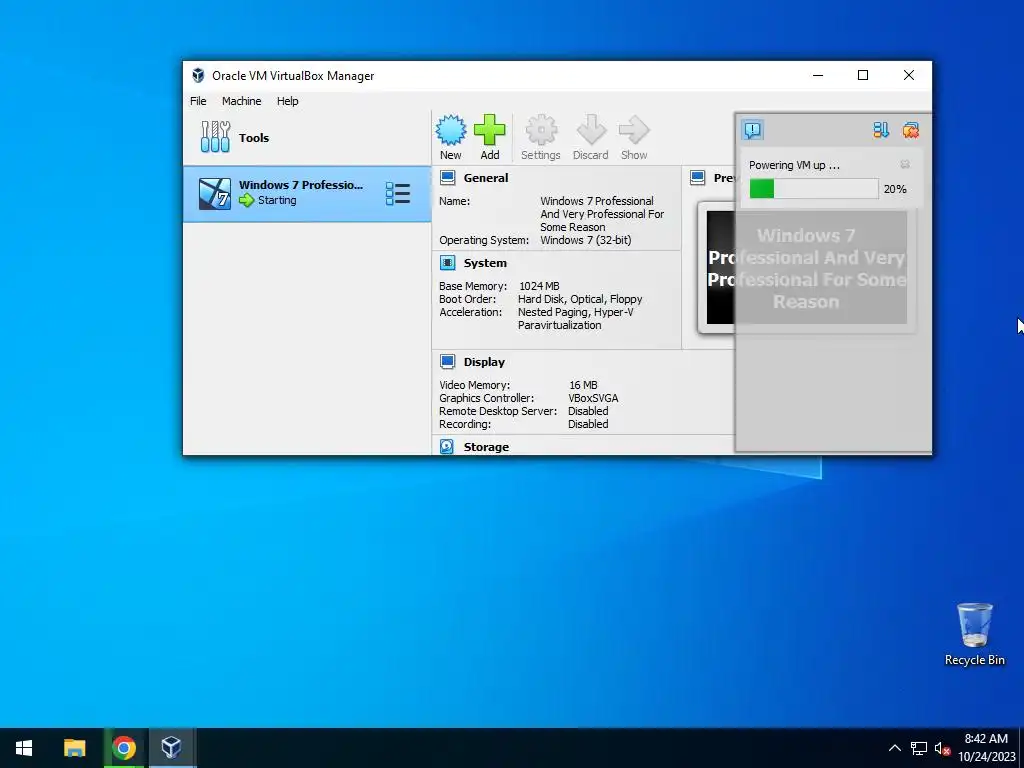Click the Display section header
The height and width of the screenshot is (768, 1024).
(x=484, y=362)
